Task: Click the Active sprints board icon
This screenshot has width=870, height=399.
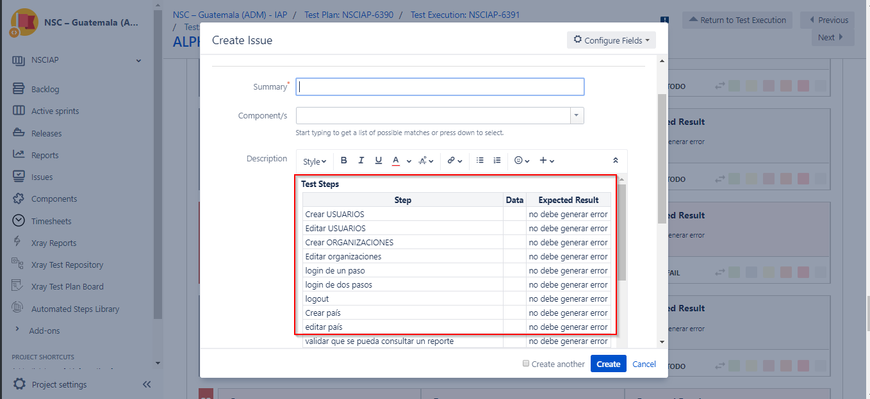Action: click(x=18, y=110)
